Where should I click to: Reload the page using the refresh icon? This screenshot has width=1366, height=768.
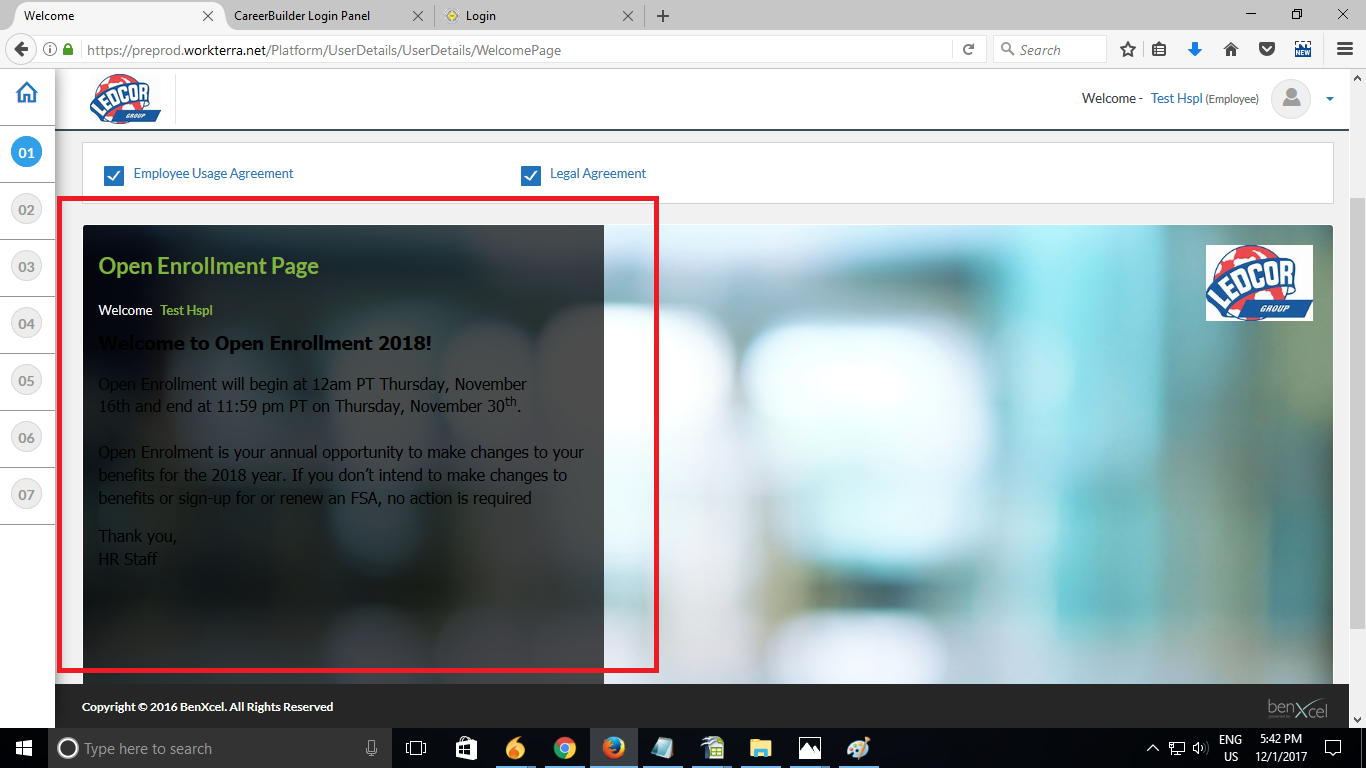968,49
